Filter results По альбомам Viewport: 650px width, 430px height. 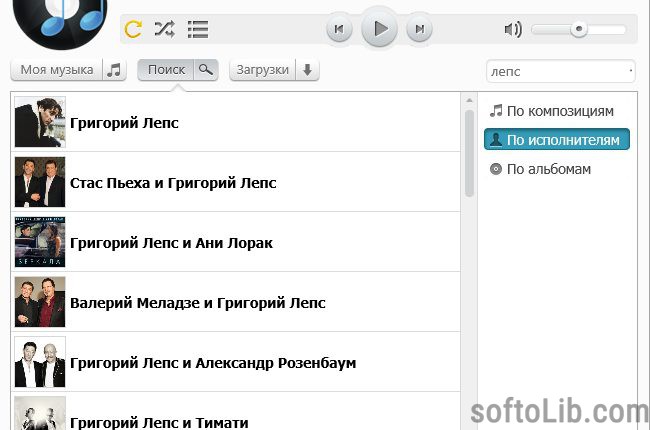click(x=557, y=169)
